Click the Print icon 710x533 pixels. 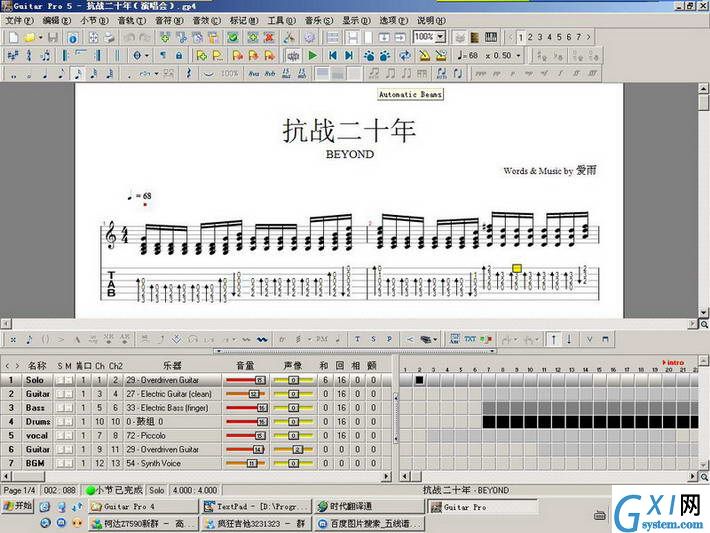click(x=109, y=38)
